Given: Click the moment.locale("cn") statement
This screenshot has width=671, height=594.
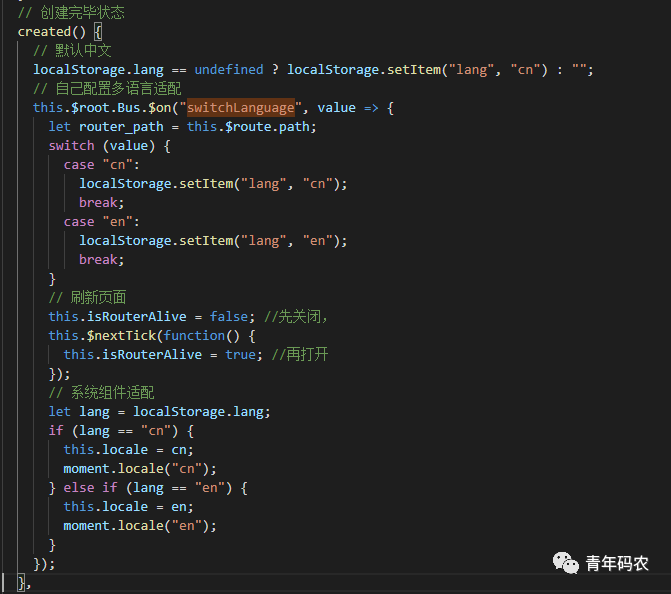Looking at the screenshot, I should tap(140, 469).
